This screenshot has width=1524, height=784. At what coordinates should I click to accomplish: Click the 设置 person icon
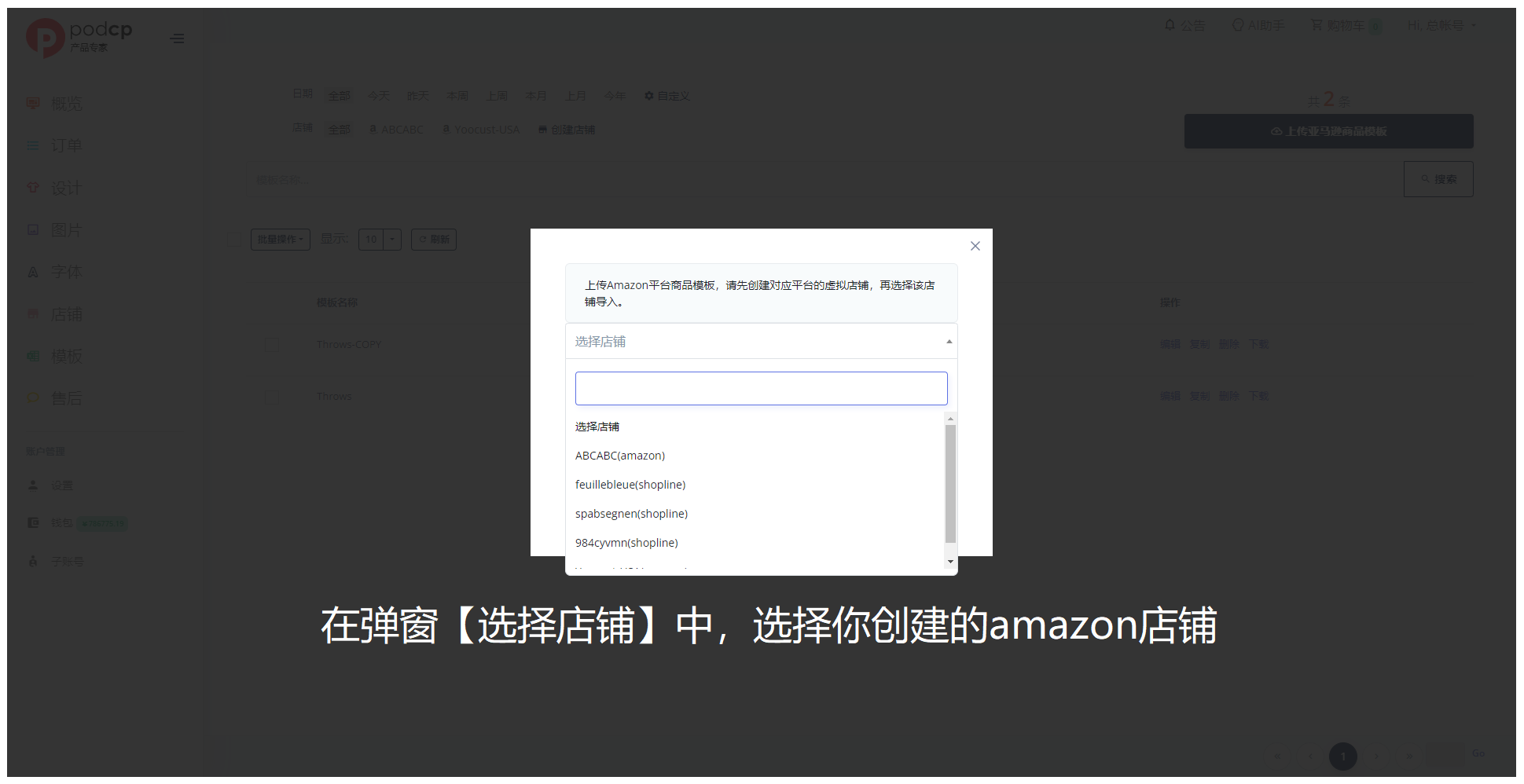tap(33, 485)
